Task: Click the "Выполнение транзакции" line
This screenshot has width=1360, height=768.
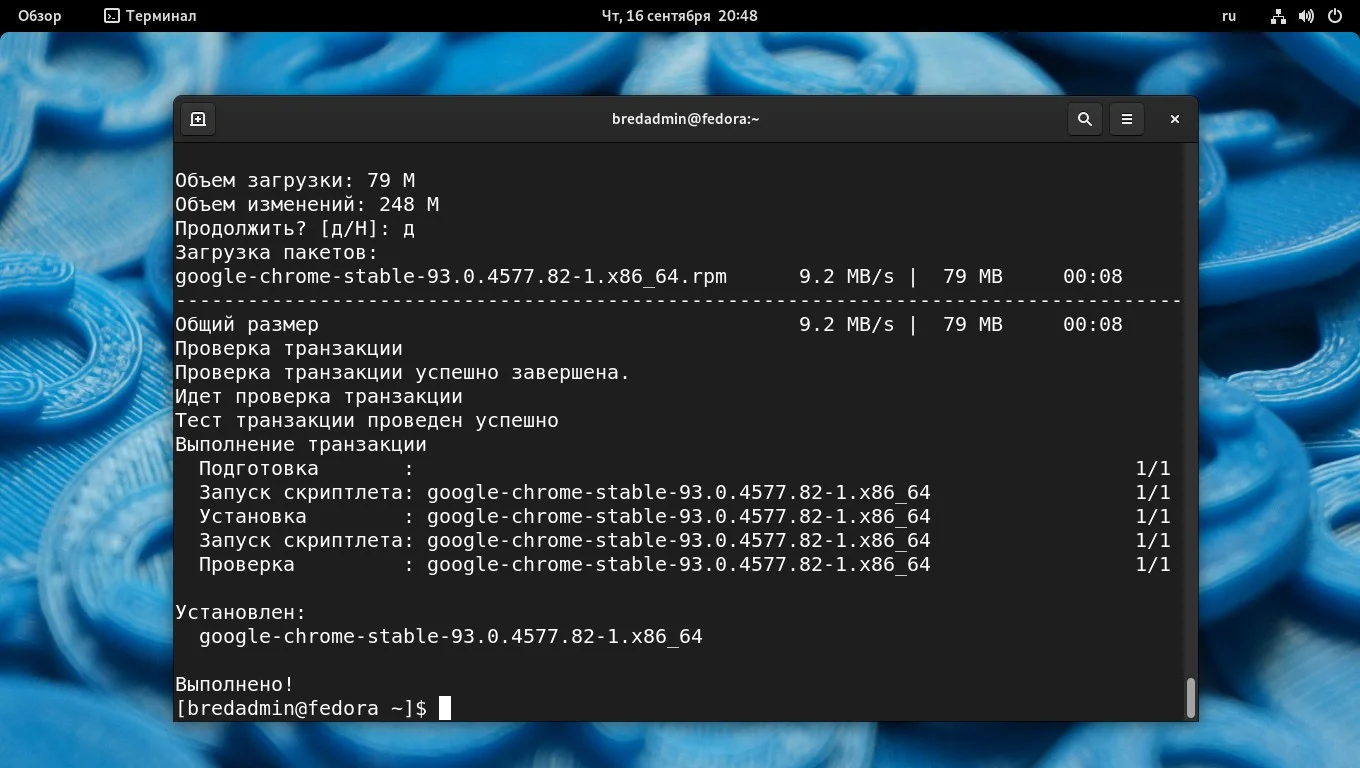Action: [301, 444]
